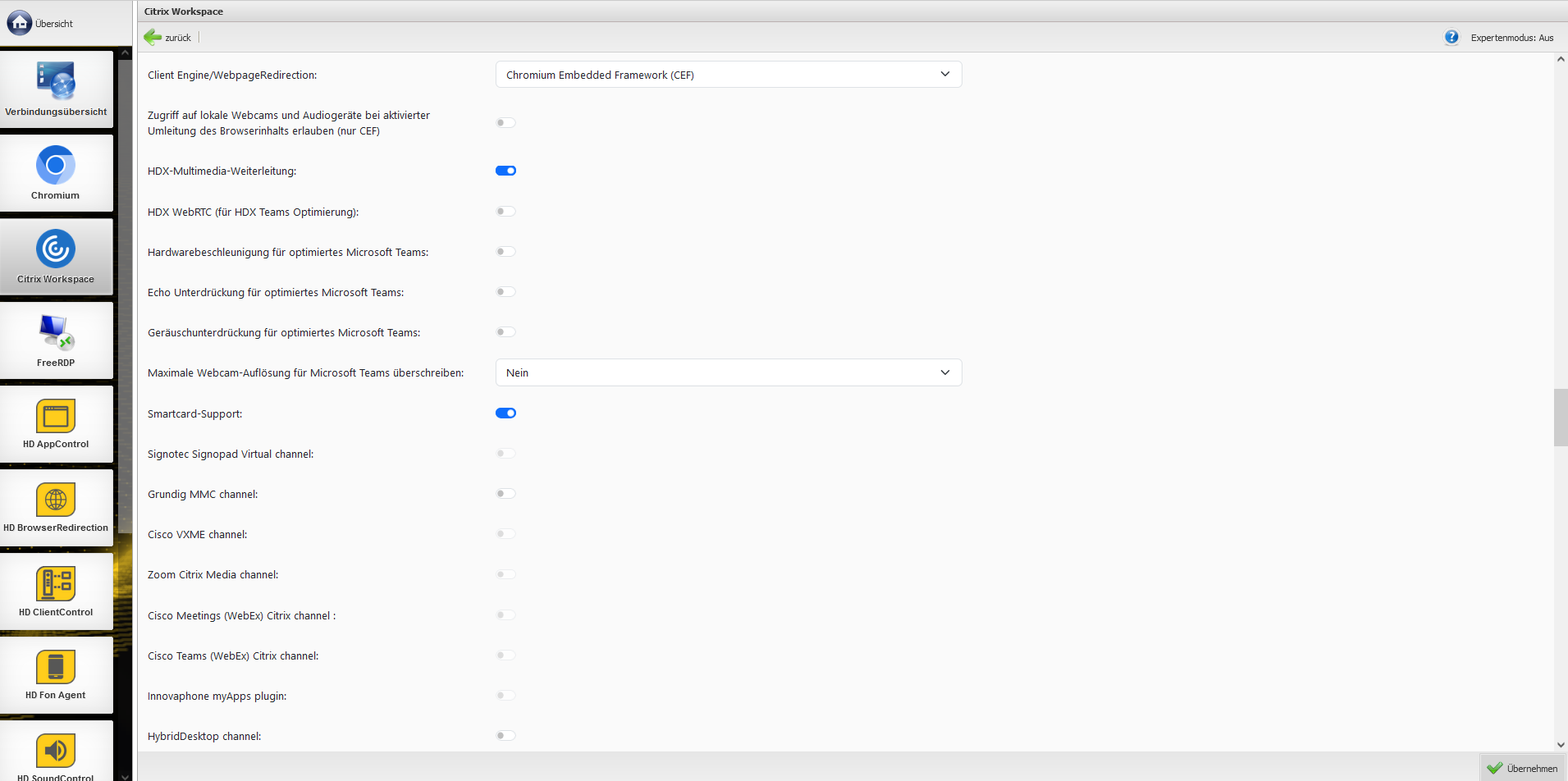Toggle Cisco Teams (WebEx) Citrix channel
This screenshot has height=781, width=1568.
click(x=505, y=655)
